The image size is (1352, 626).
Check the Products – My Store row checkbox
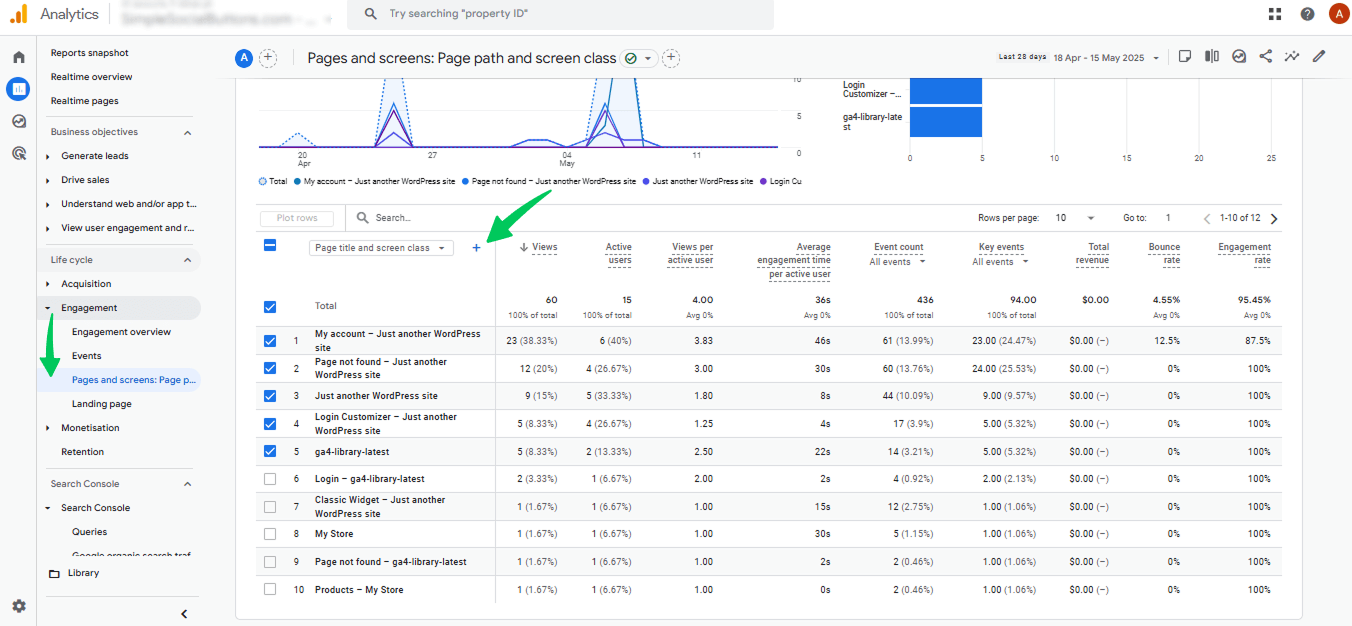click(269, 590)
